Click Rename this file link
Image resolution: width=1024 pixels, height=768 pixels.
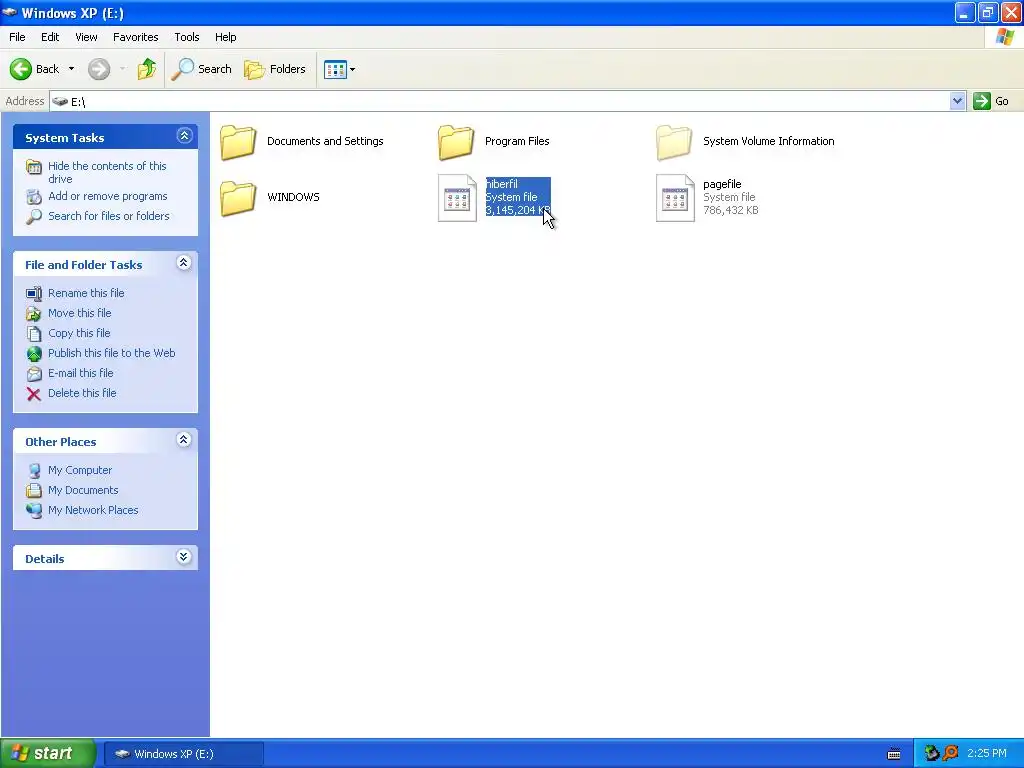[86, 293]
